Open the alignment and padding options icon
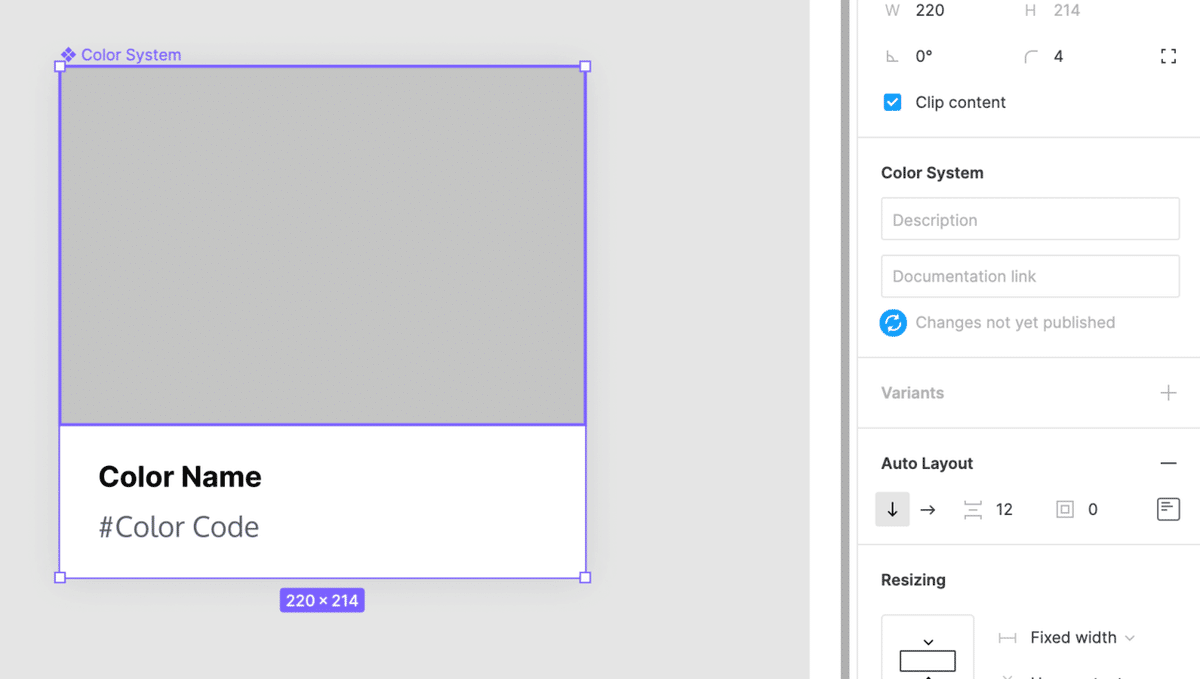The image size is (1200, 679). pos(1168,509)
